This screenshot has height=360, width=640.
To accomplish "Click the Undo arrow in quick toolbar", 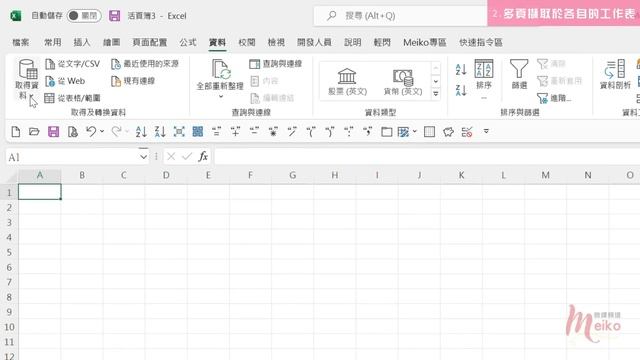I will (x=91, y=131).
